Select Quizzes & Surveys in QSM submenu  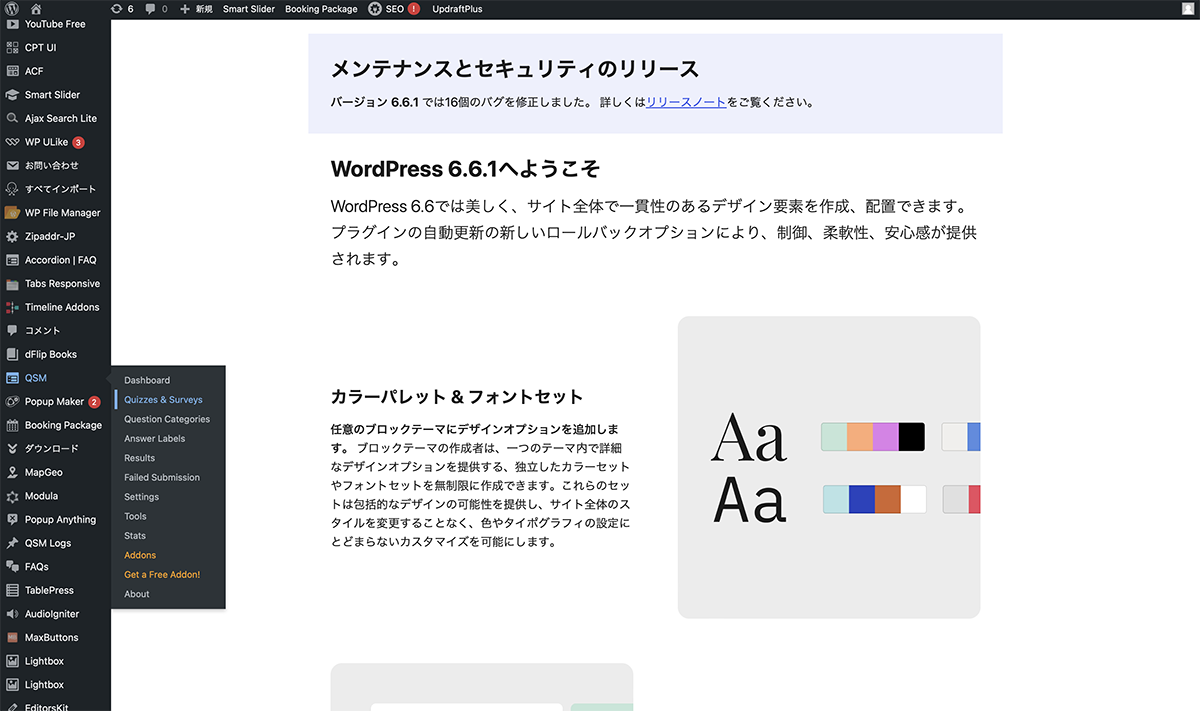pos(163,400)
